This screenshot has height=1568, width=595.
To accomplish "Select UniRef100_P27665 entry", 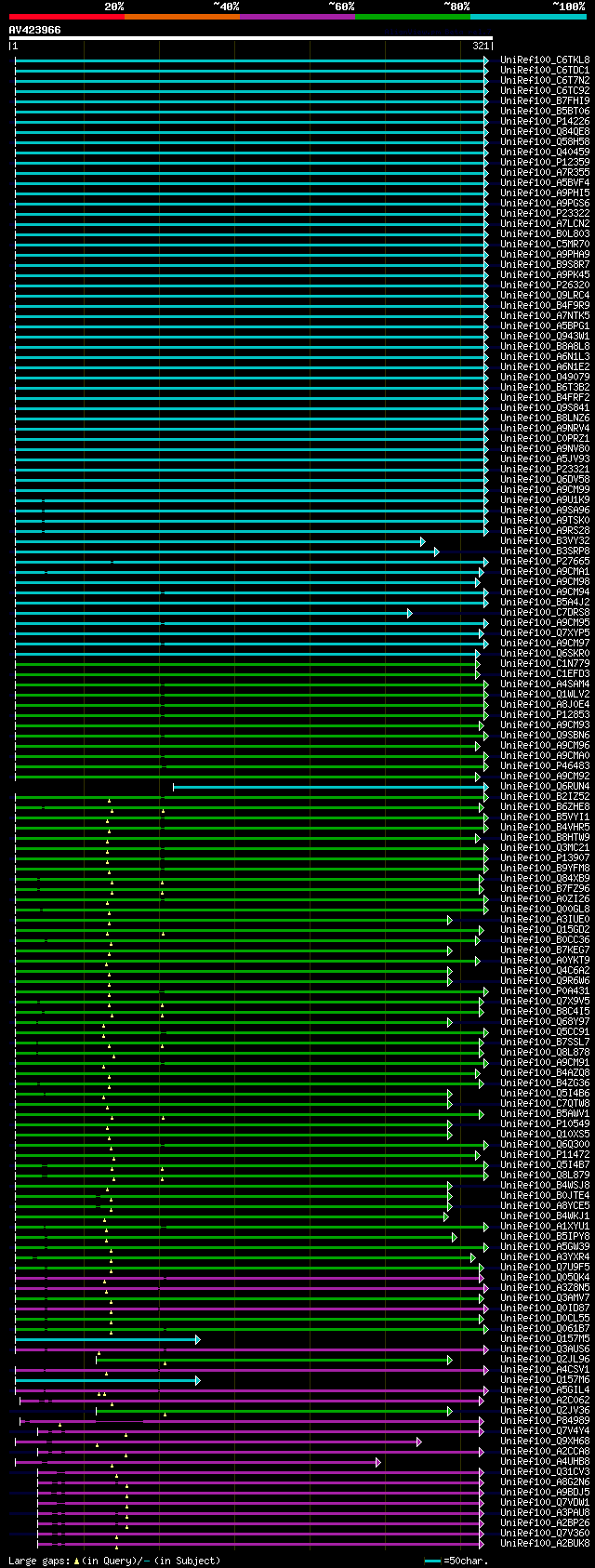I will click(x=545, y=561).
